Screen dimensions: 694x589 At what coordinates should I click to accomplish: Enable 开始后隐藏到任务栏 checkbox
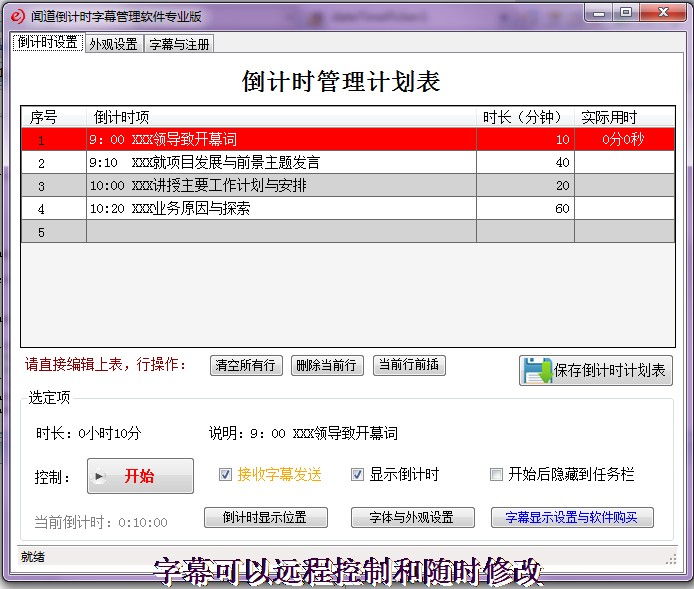[496, 475]
